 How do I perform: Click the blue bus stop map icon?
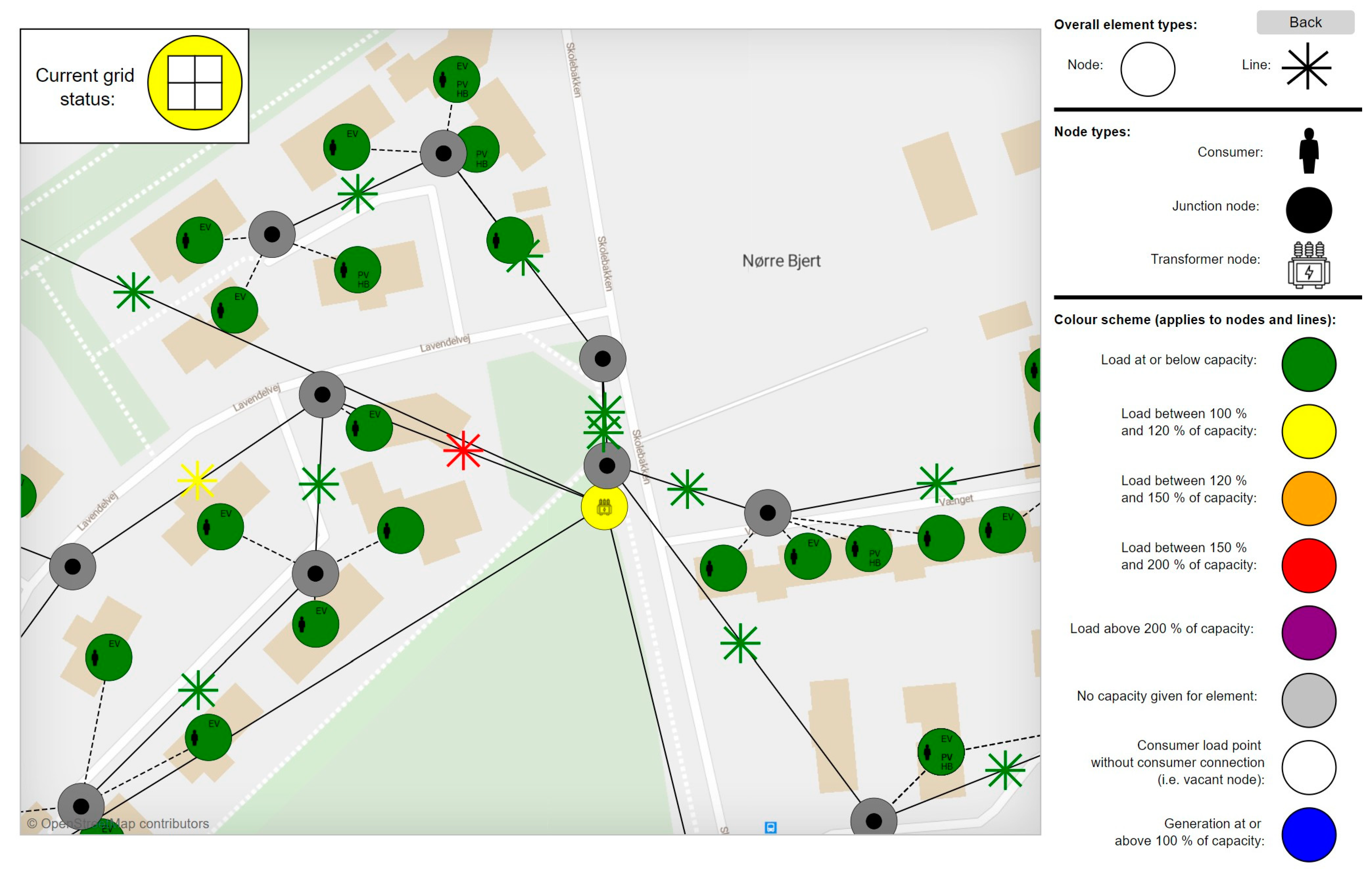click(770, 827)
